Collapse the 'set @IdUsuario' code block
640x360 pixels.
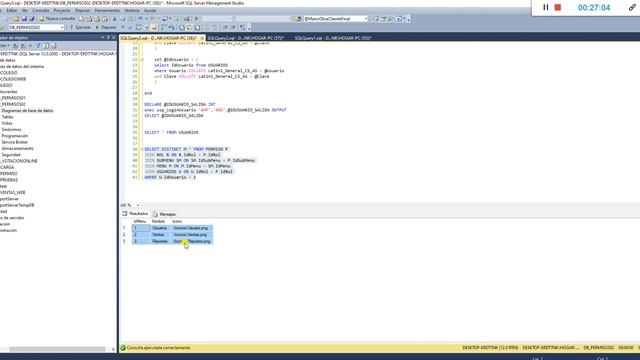tap(142, 60)
